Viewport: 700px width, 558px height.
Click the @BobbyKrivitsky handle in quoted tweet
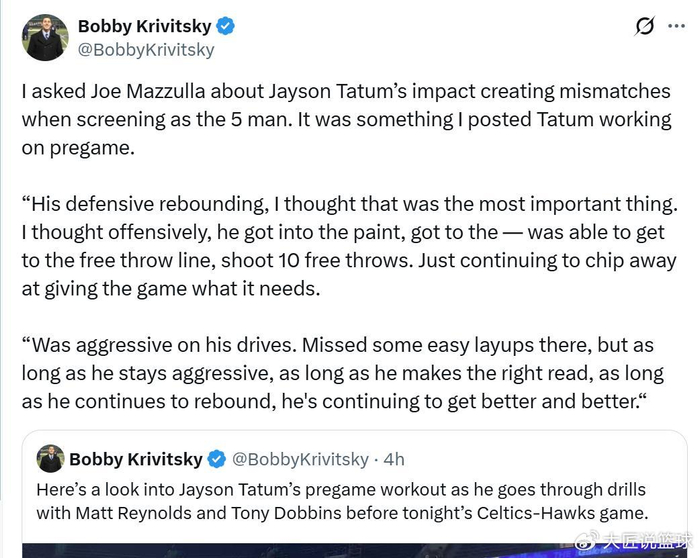point(301,460)
